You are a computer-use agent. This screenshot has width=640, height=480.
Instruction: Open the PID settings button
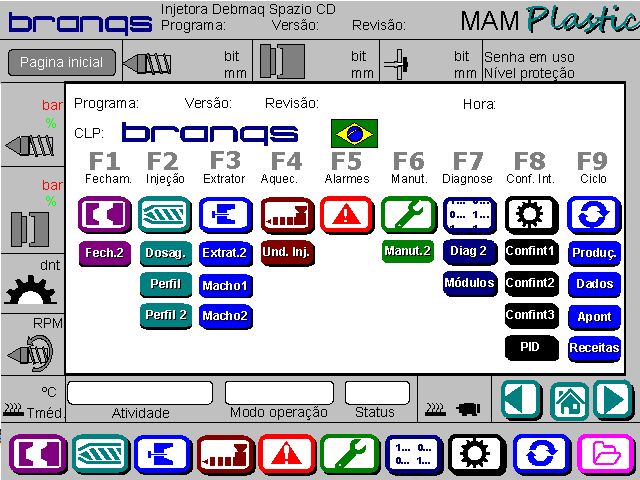(x=530, y=348)
